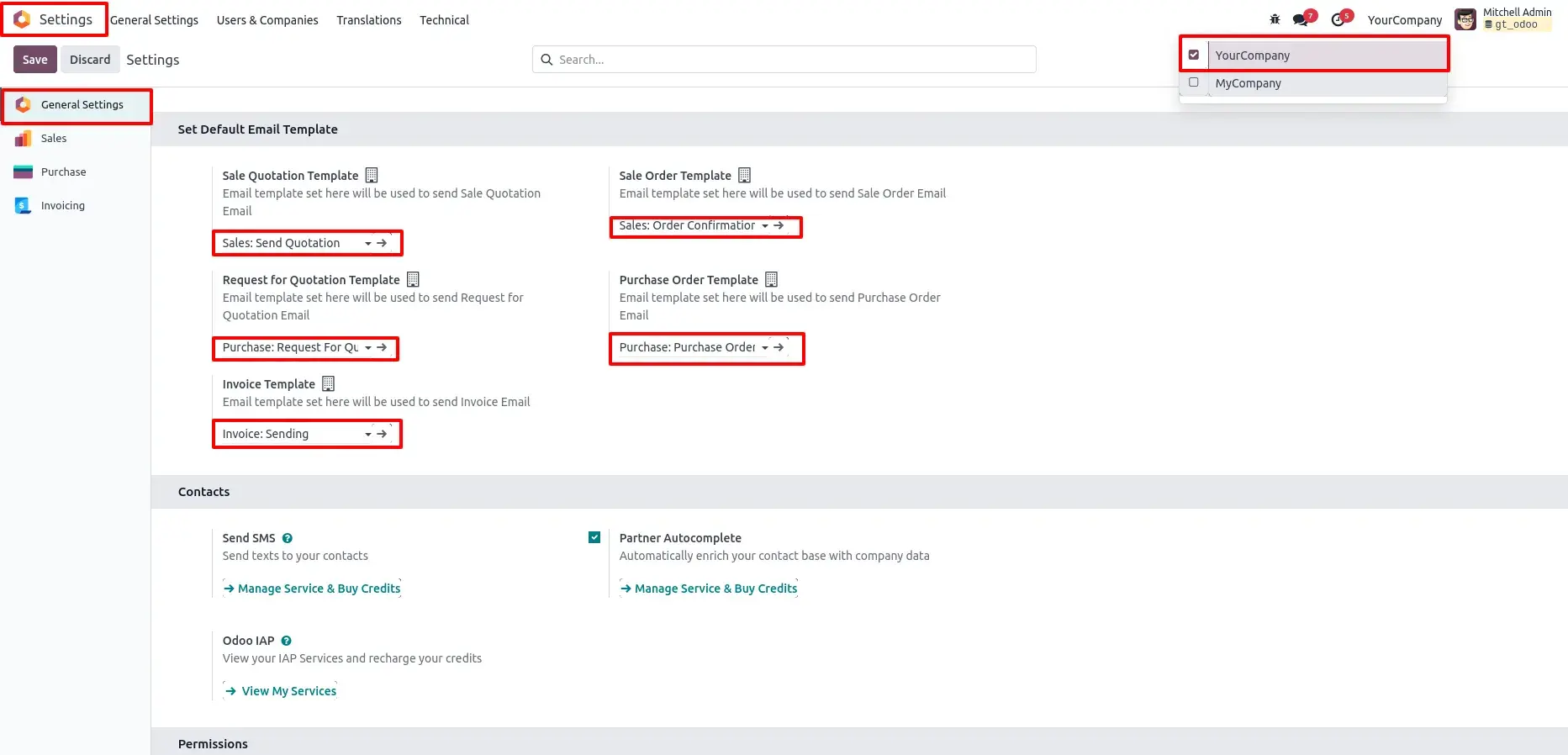Open the Invoice: Sending record via arrow
The height and width of the screenshot is (755, 1568).
point(383,434)
